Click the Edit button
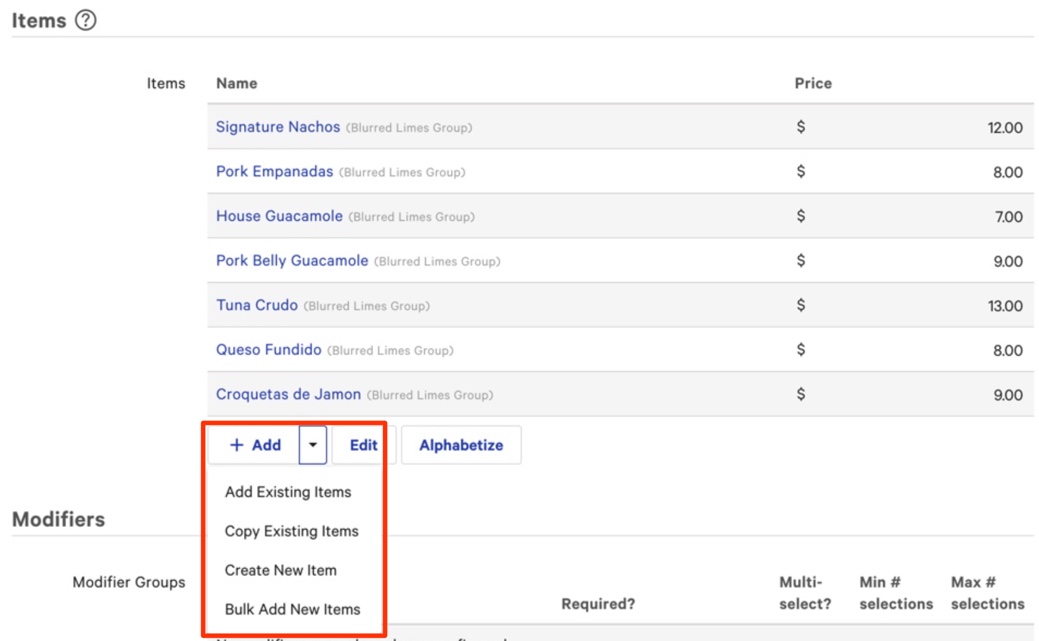Viewport: 1039px width, 641px height. [360, 444]
